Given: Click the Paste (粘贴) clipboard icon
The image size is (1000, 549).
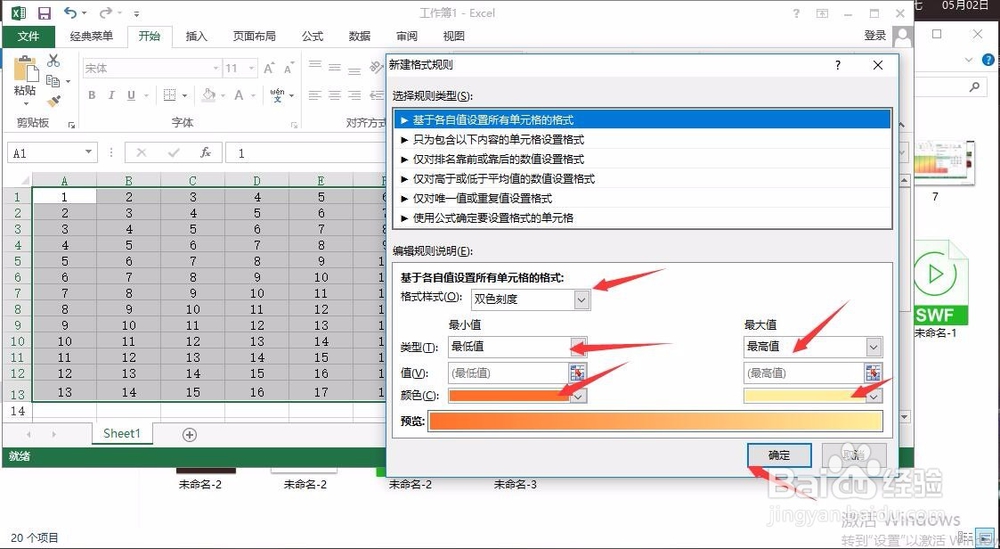Looking at the screenshot, I should point(26,69).
